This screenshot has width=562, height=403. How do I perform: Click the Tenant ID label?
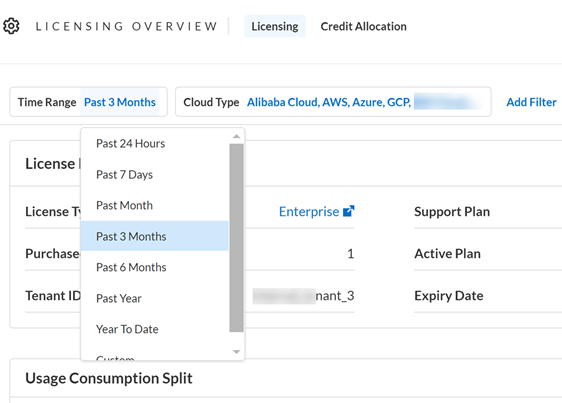point(53,296)
